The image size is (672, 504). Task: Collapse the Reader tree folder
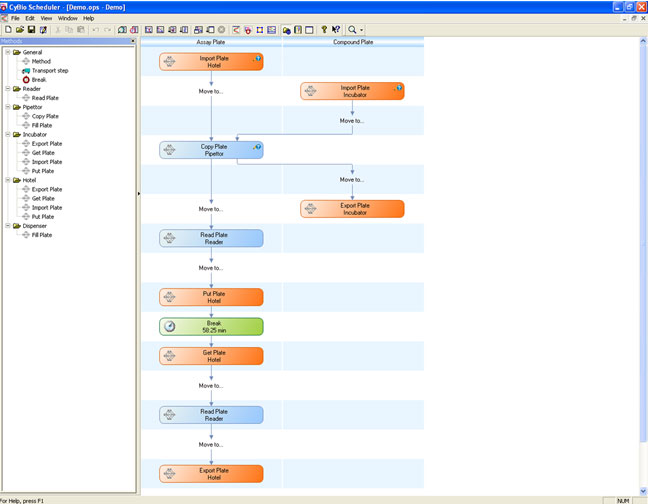[8, 89]
